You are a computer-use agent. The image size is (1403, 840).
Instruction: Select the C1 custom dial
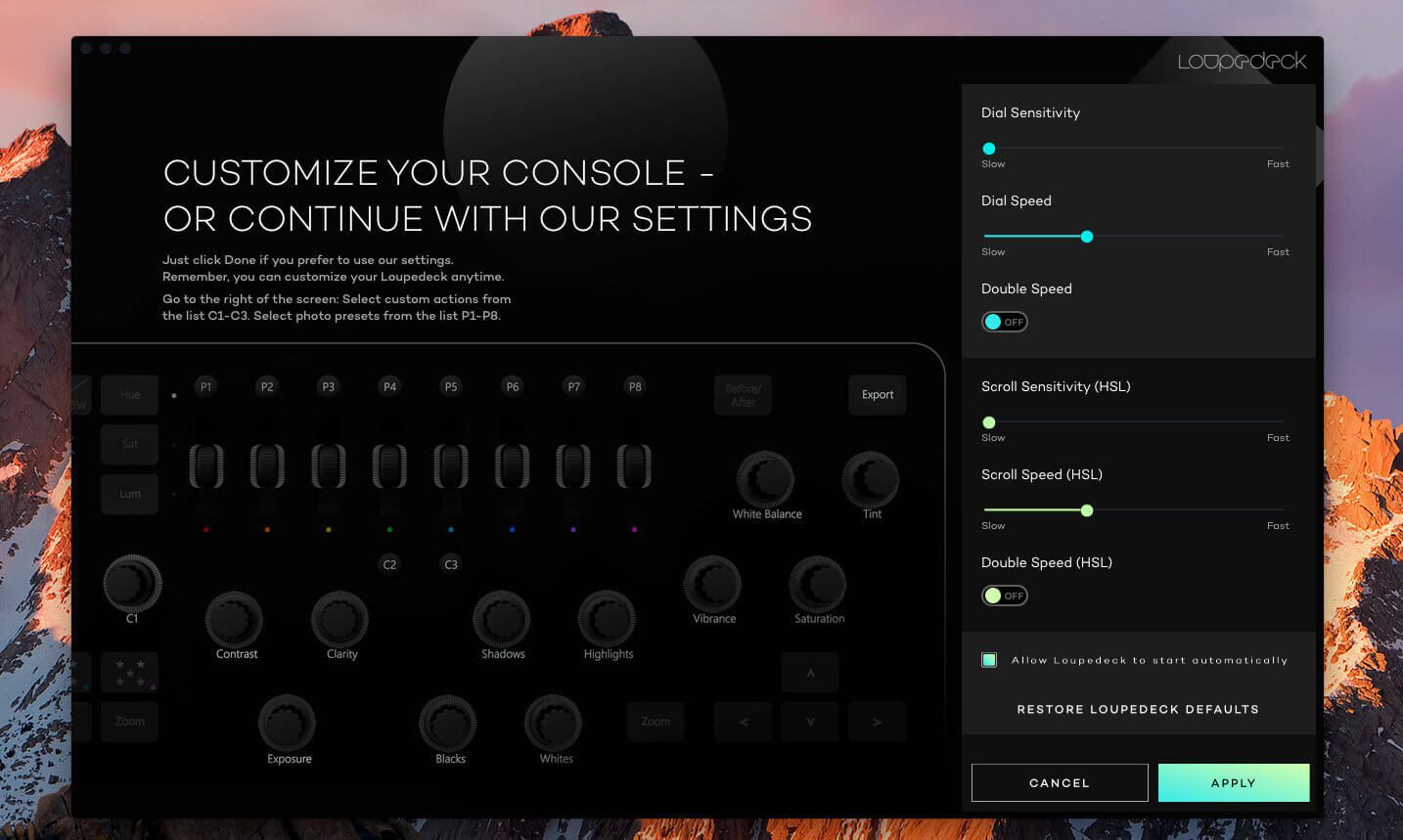[132, 584]
